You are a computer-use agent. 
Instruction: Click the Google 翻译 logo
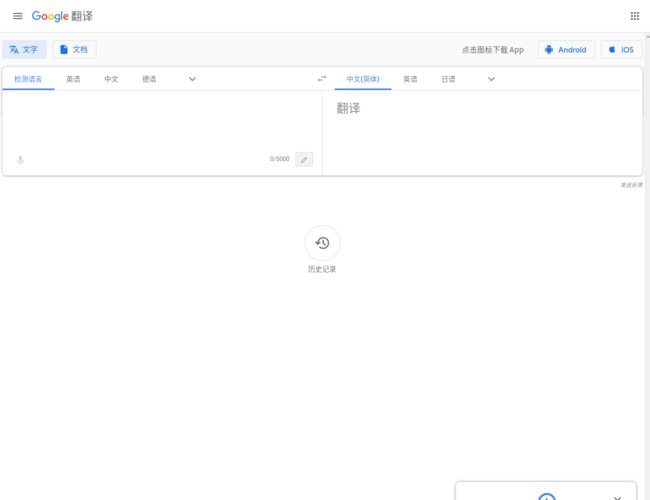(x=62, y=16)
